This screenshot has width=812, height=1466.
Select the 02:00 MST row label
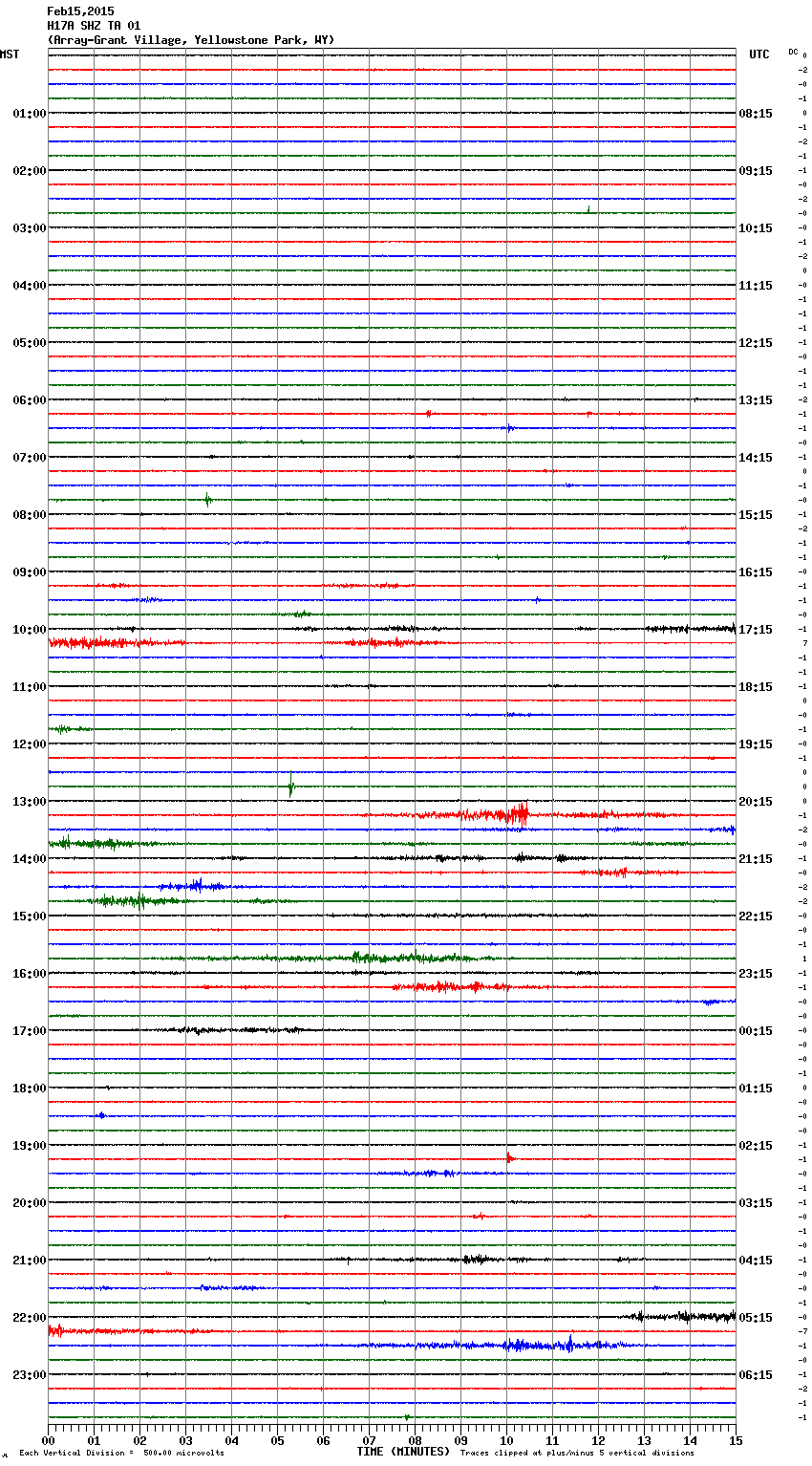coord(30,171)
